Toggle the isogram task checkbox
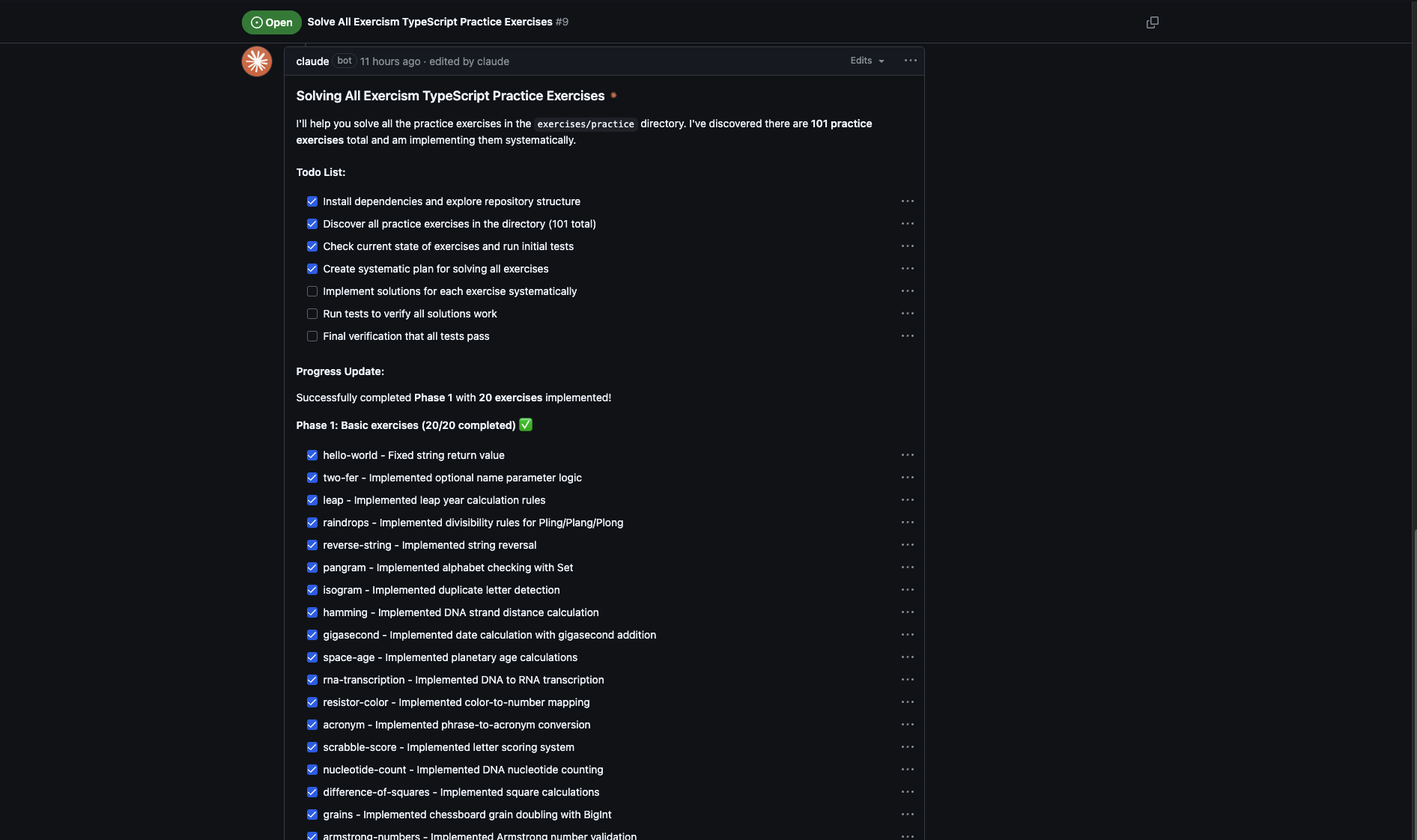This screenshot has width=1417, height=840. (312, 590)
